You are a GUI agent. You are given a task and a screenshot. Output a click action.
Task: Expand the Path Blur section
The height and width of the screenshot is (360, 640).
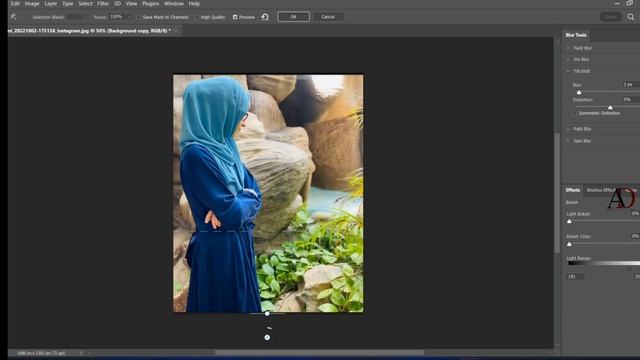point(568,129)
